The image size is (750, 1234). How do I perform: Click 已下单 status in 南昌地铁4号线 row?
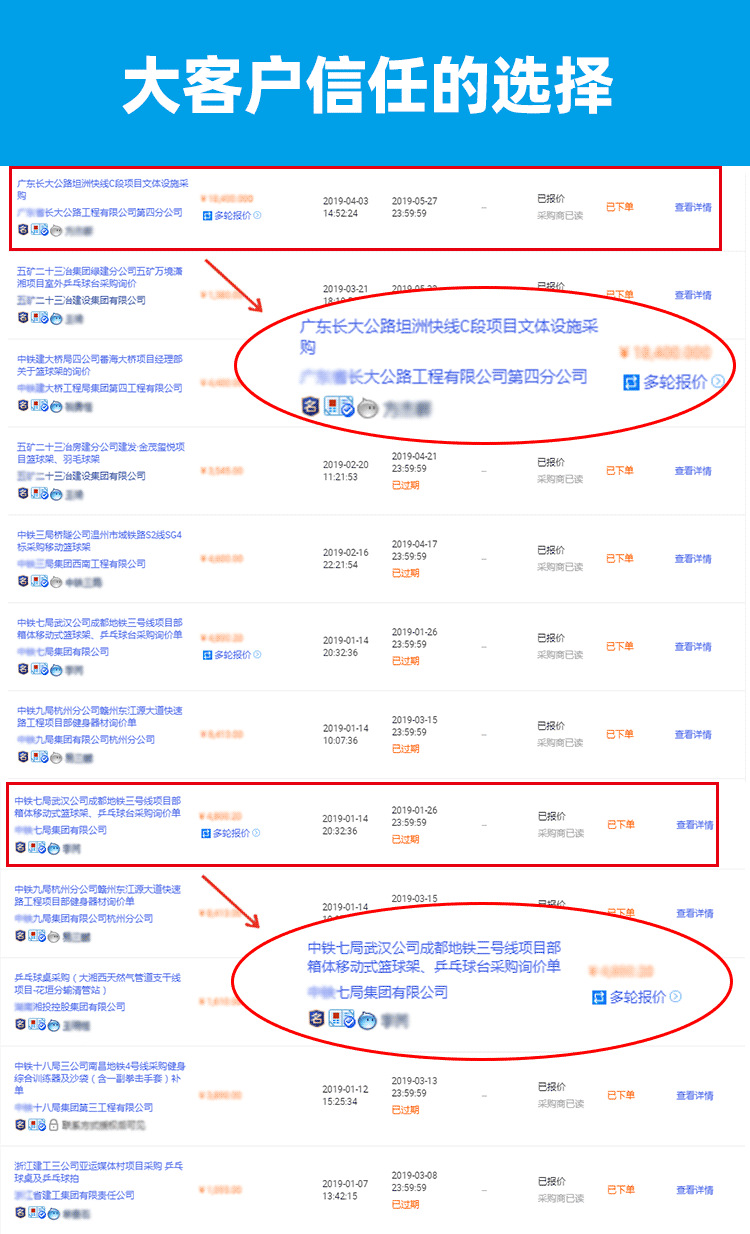[x=620, y=1096]
